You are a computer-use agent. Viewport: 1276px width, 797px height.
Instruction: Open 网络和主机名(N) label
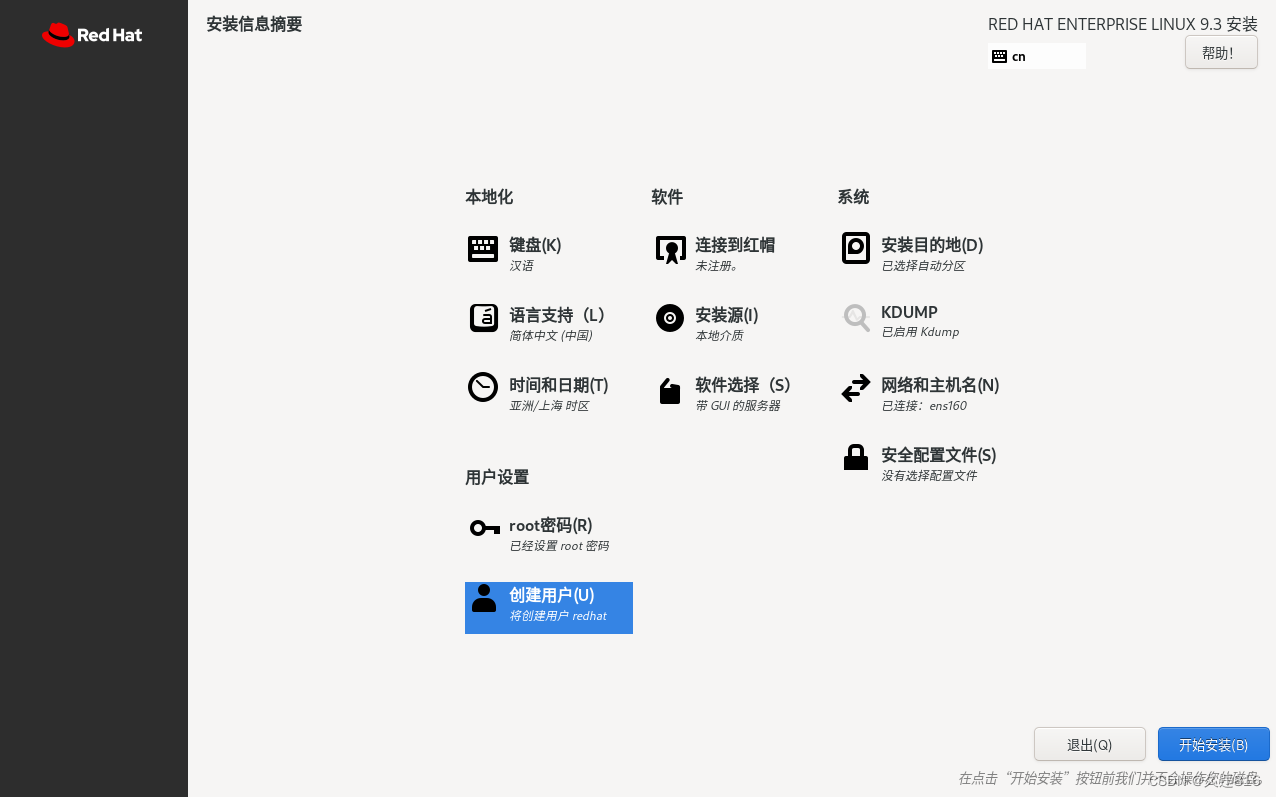pyautogui.click(x=940, y=385)
